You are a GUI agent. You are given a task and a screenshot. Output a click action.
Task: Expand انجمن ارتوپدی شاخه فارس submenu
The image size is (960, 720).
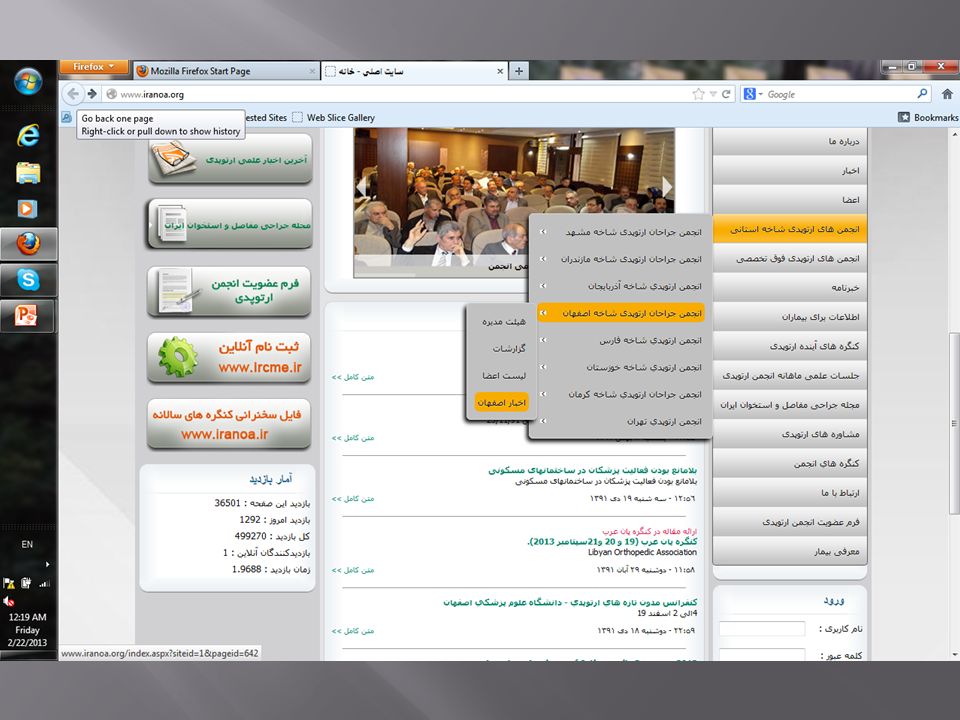coord(543,340)
